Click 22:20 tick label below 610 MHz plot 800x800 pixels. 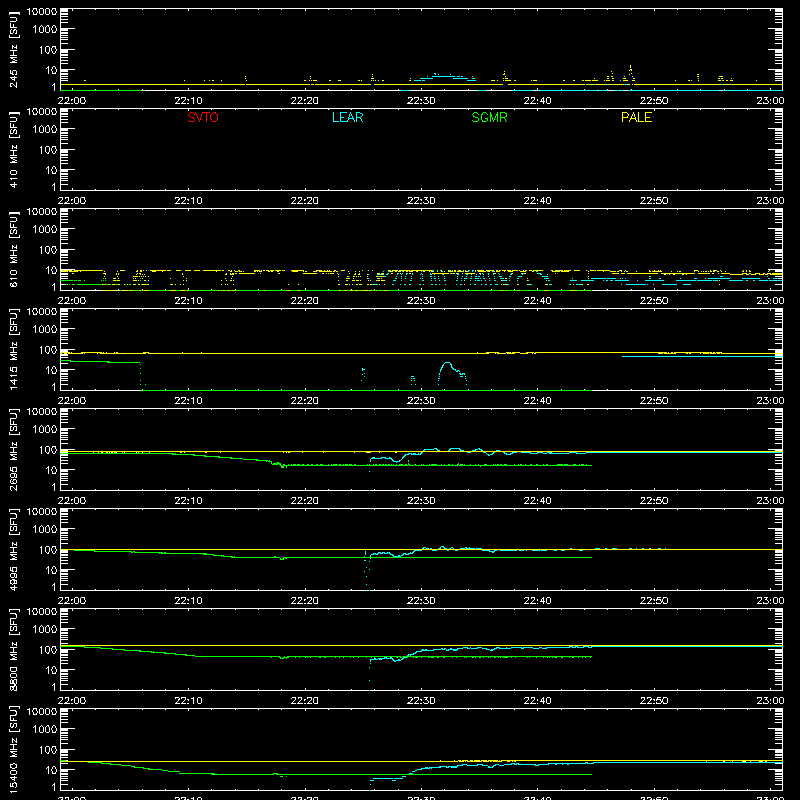pos(305,301)
